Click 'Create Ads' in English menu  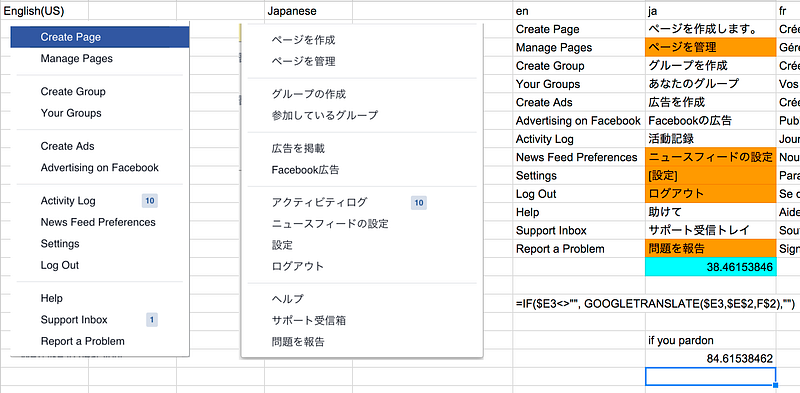click(67, 146)
